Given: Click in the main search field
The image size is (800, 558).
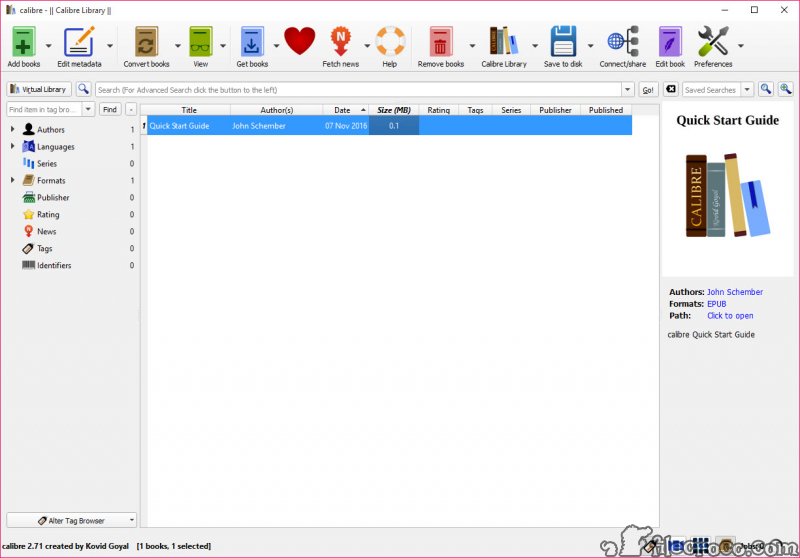Looking at the screenshot, I should click(358, 90).
